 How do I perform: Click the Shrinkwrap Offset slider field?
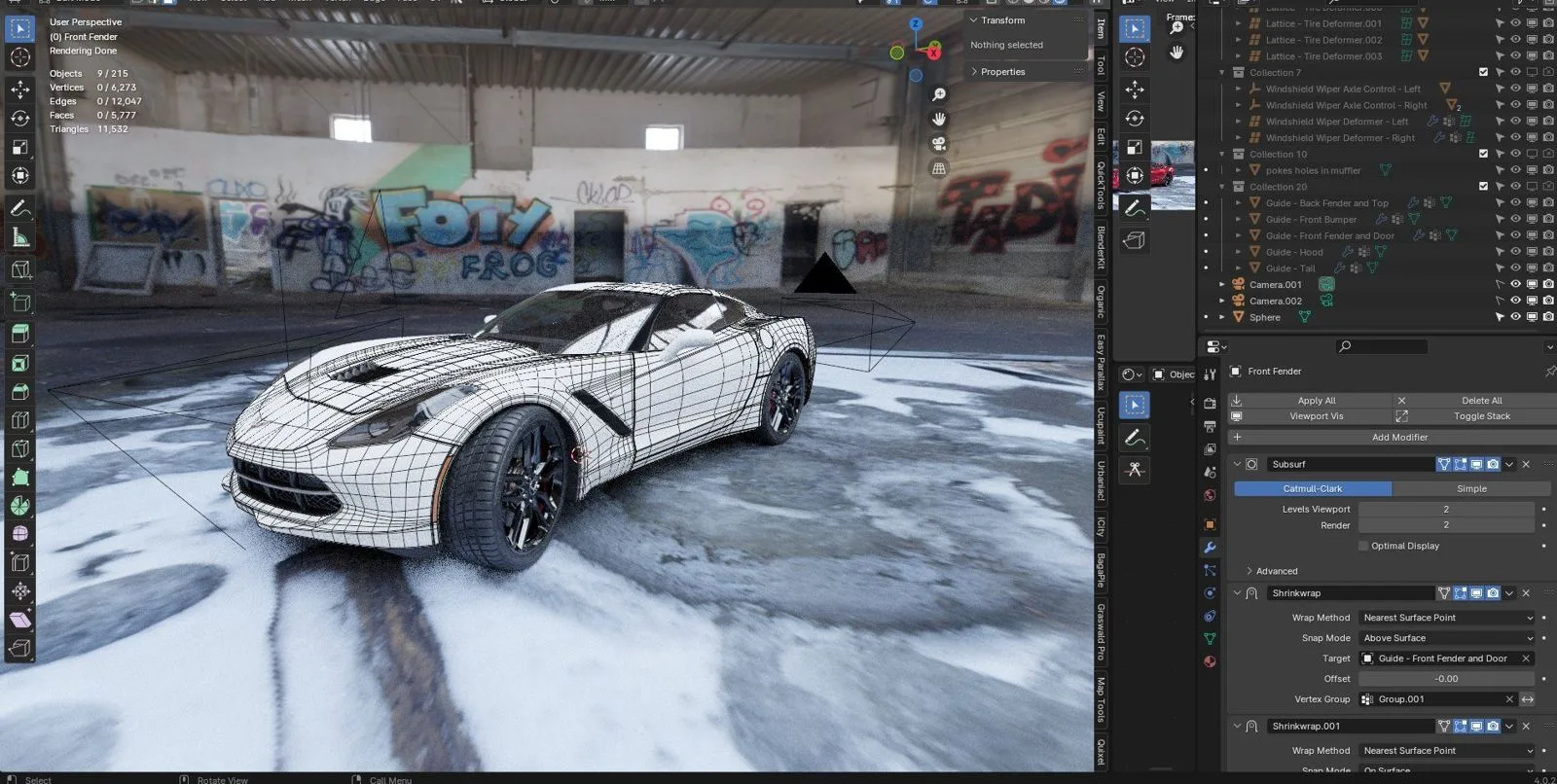pos(1447,679)
